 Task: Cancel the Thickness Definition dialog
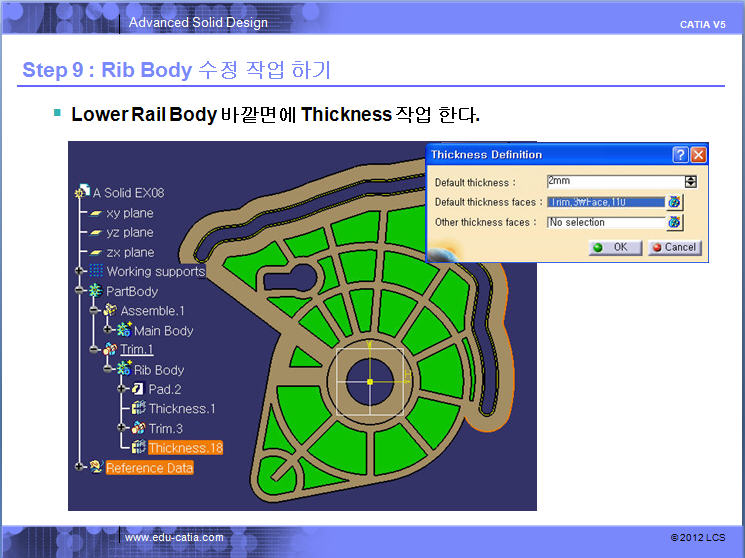(x=674, y=247)
